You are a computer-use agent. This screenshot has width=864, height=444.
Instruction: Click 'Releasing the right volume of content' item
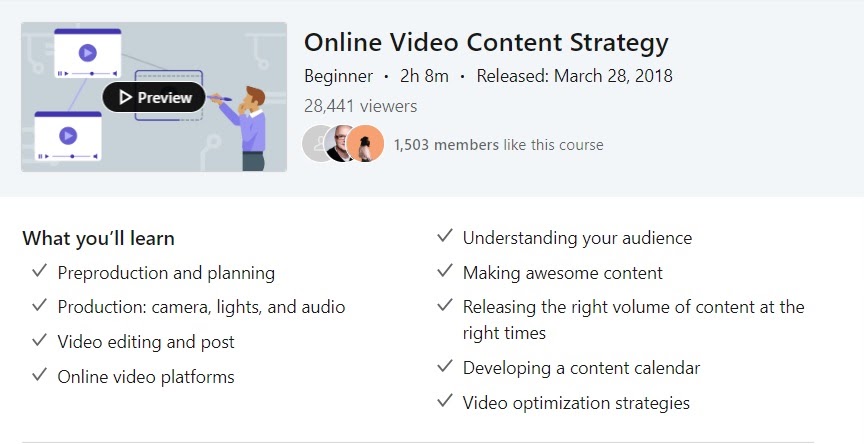pos(634,320)
